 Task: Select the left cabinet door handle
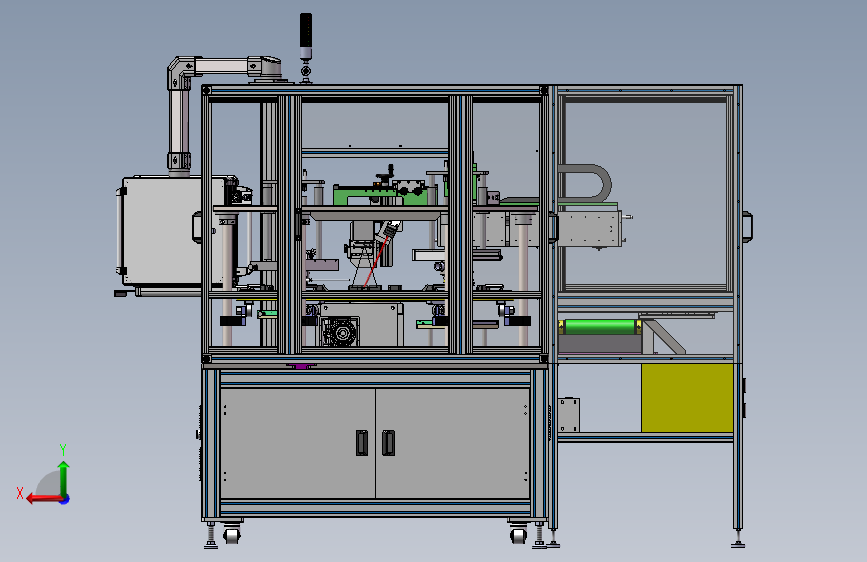pos(362,443)
